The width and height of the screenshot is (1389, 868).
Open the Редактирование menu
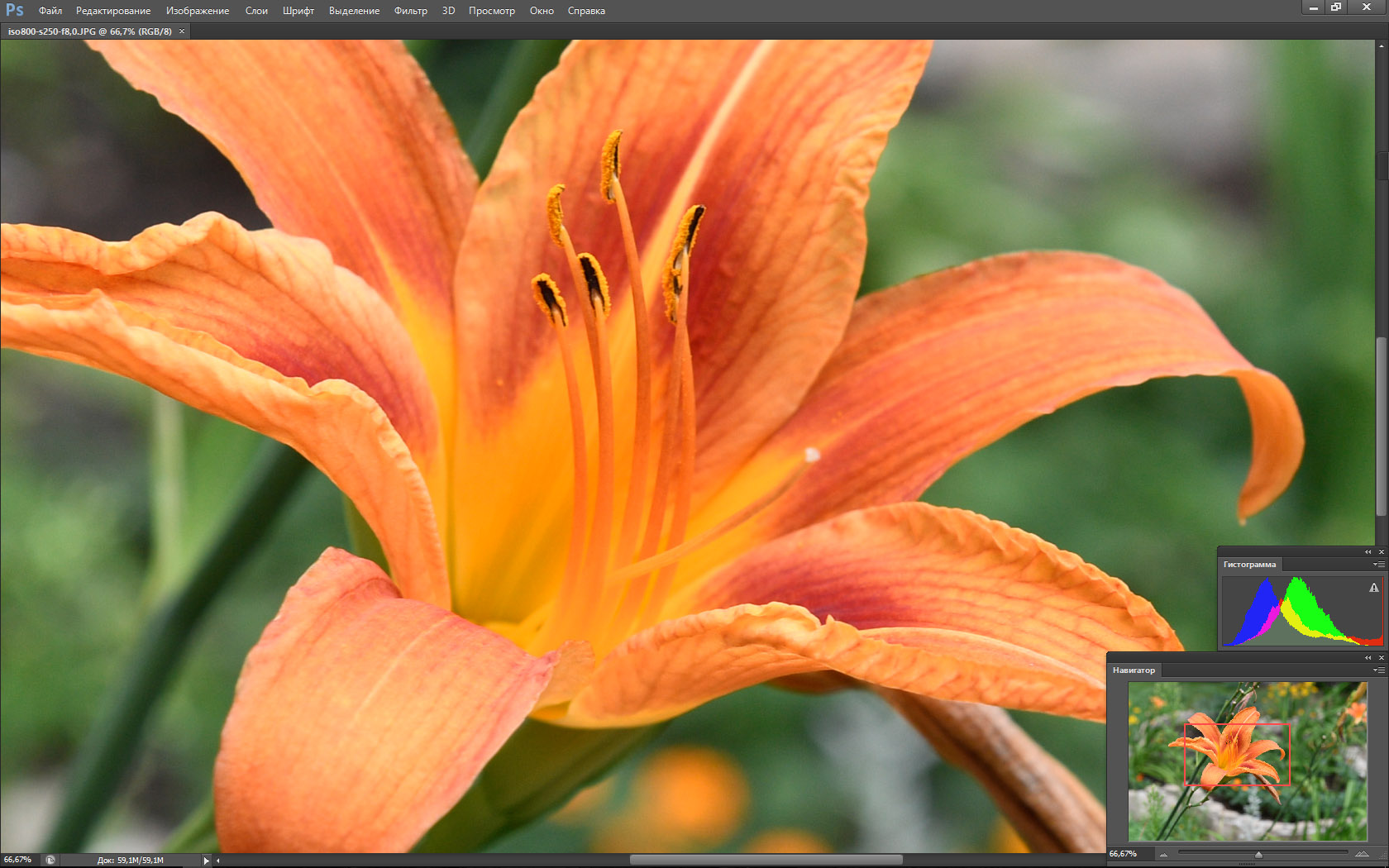113,11
